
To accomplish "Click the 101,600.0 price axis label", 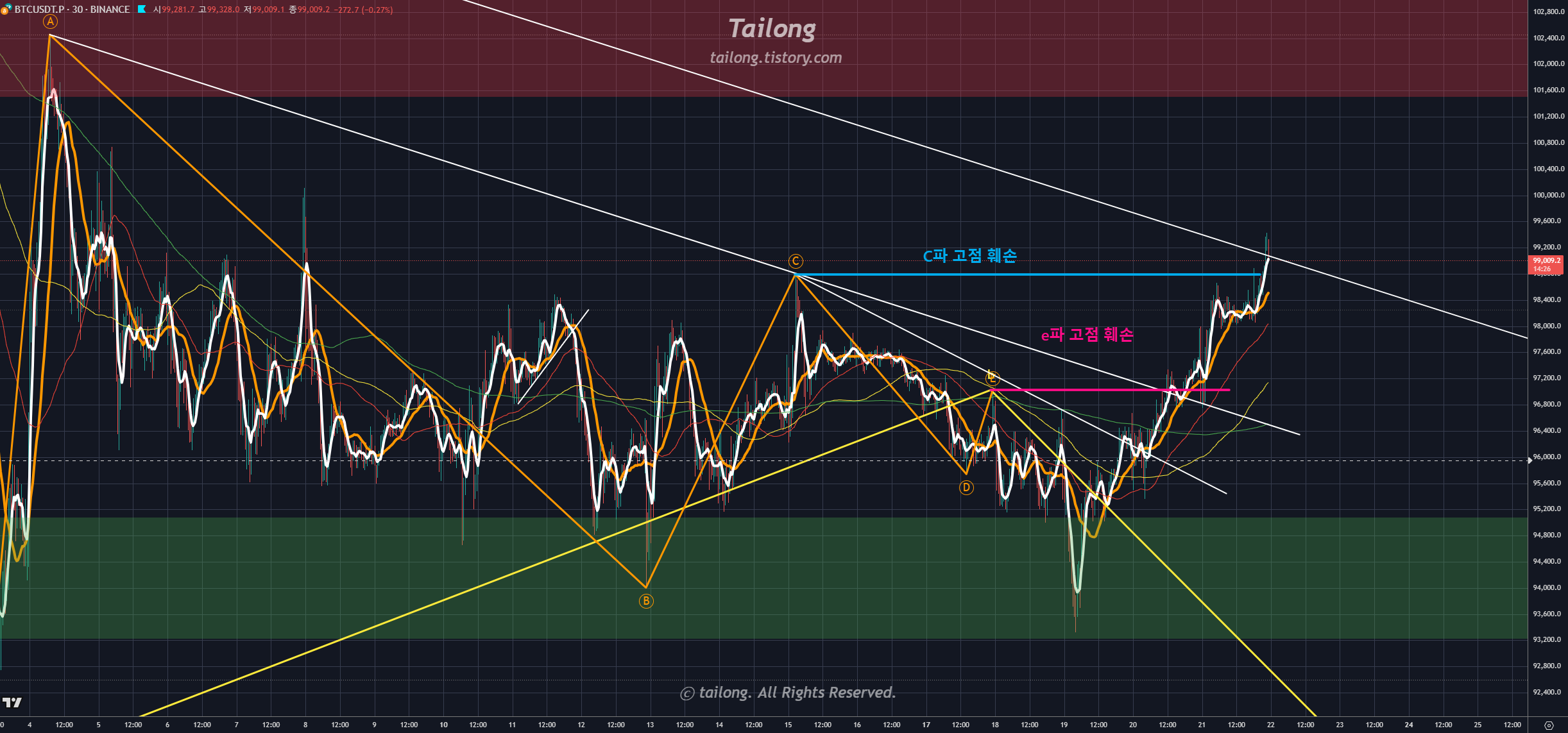I will click(1548, 90).
